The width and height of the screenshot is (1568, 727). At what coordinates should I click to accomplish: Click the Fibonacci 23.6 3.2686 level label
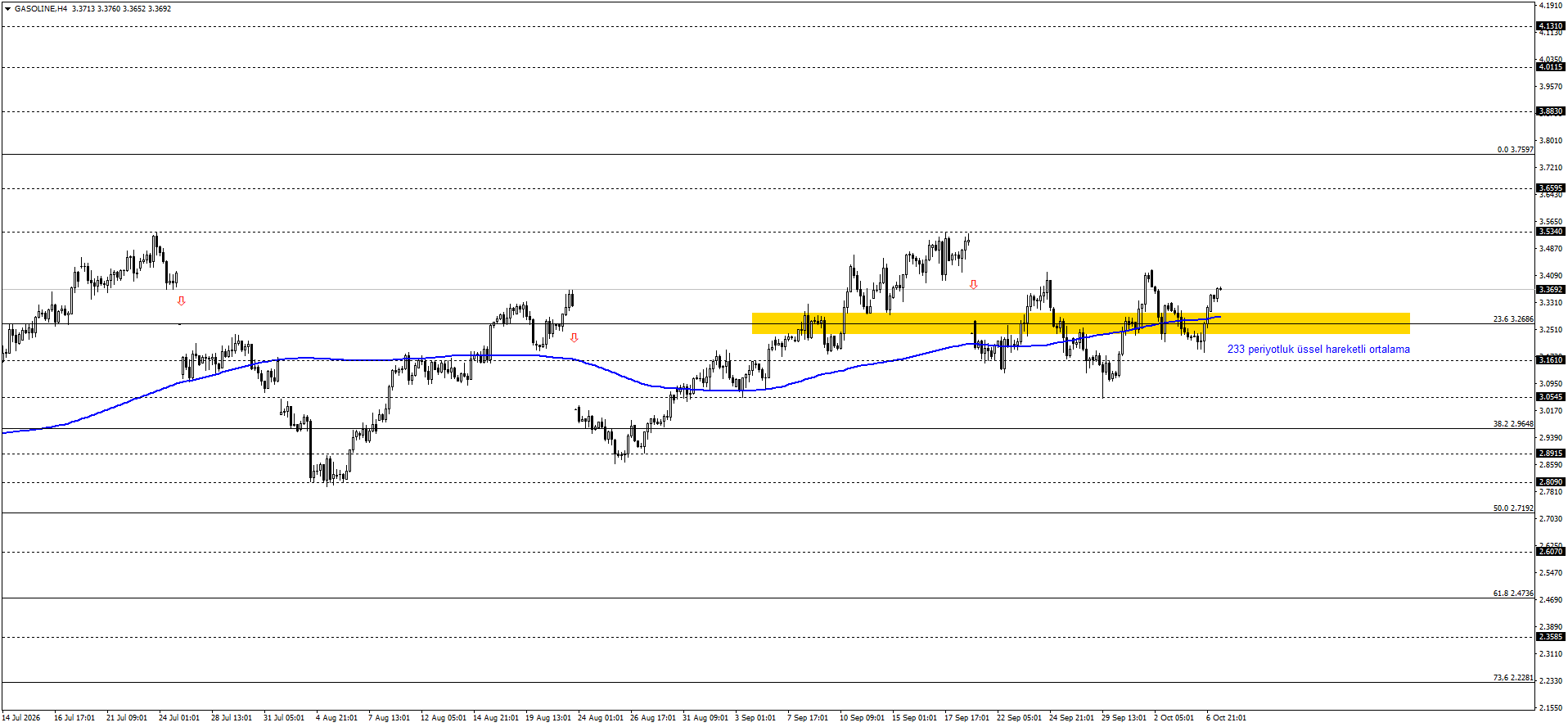pyautogui.click(x=1513, y=319)
